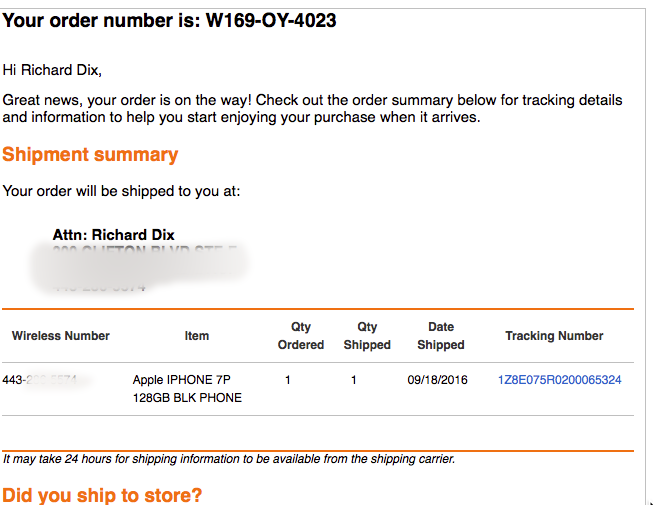Select the Qty Ordered column header
Screen dimensions: 653x505
[301, 336]
